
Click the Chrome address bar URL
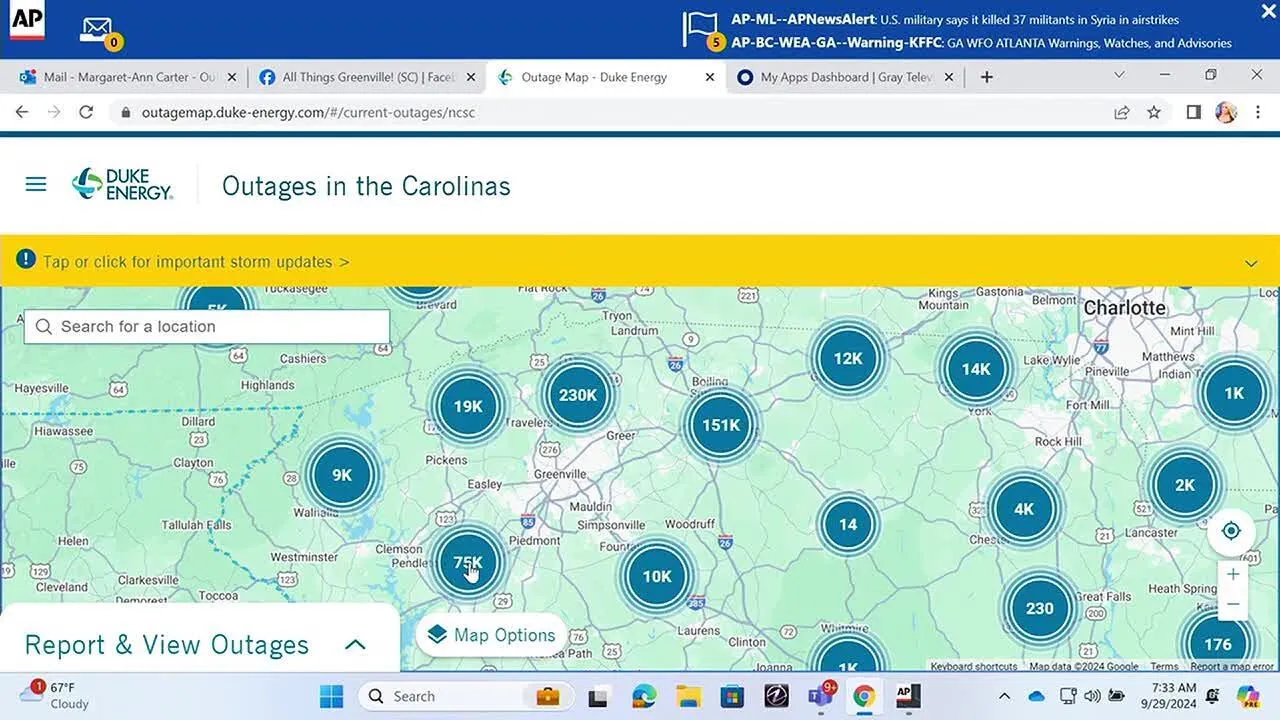(308, 112)
